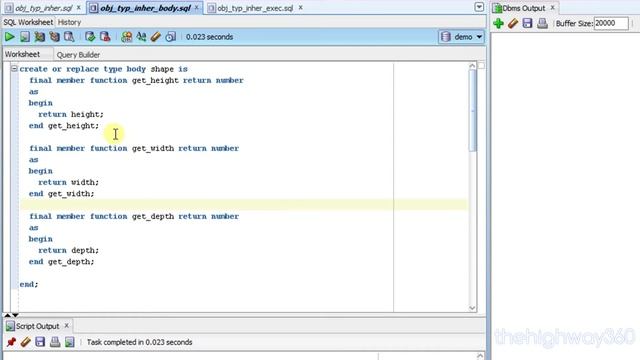Collapse the create type body code block
Screen dimensions: 640x360
point(14,69)
